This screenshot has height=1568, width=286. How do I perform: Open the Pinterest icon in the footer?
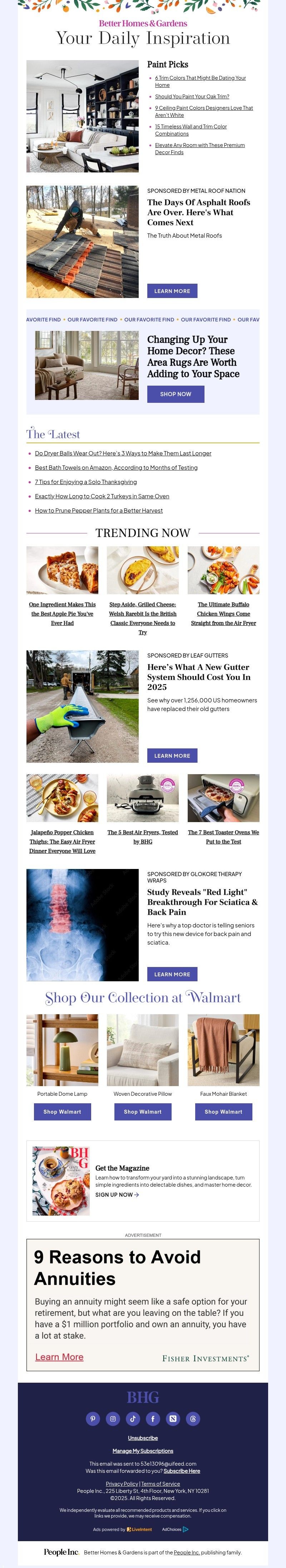click(x=93, y=1419)
